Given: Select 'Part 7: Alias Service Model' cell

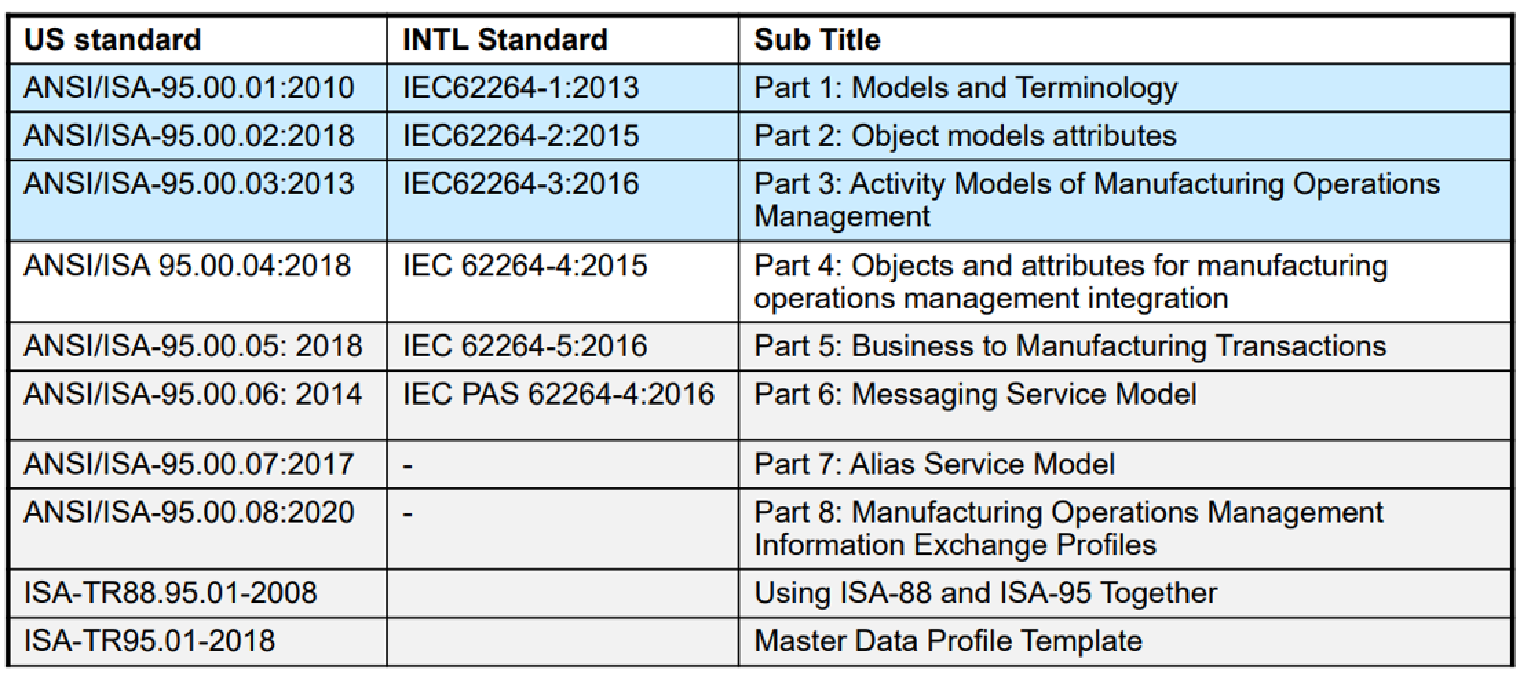Looking at the screenshot, I should pos(1124,464).
